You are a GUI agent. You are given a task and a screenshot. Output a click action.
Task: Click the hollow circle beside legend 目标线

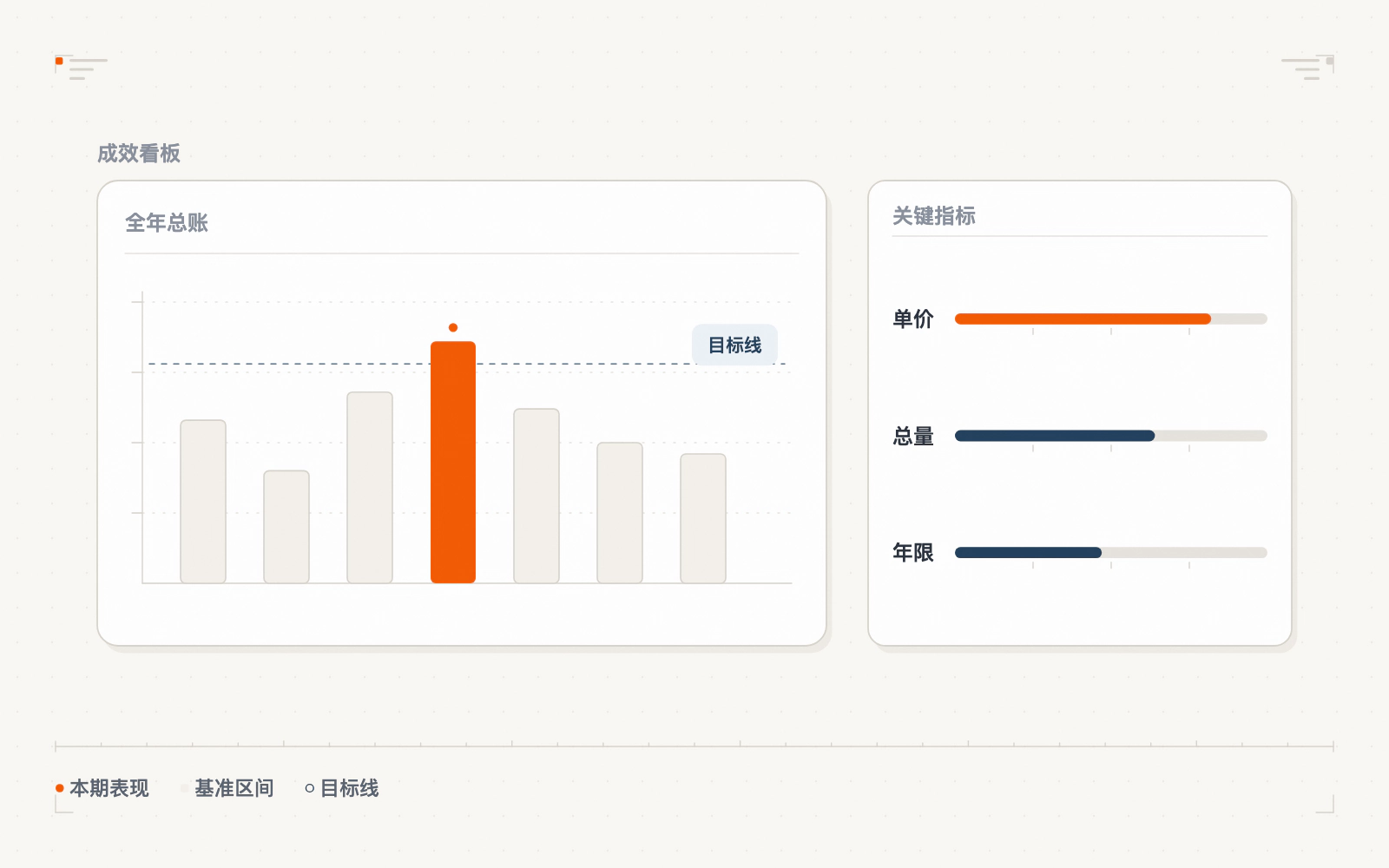tap(310, 788)
